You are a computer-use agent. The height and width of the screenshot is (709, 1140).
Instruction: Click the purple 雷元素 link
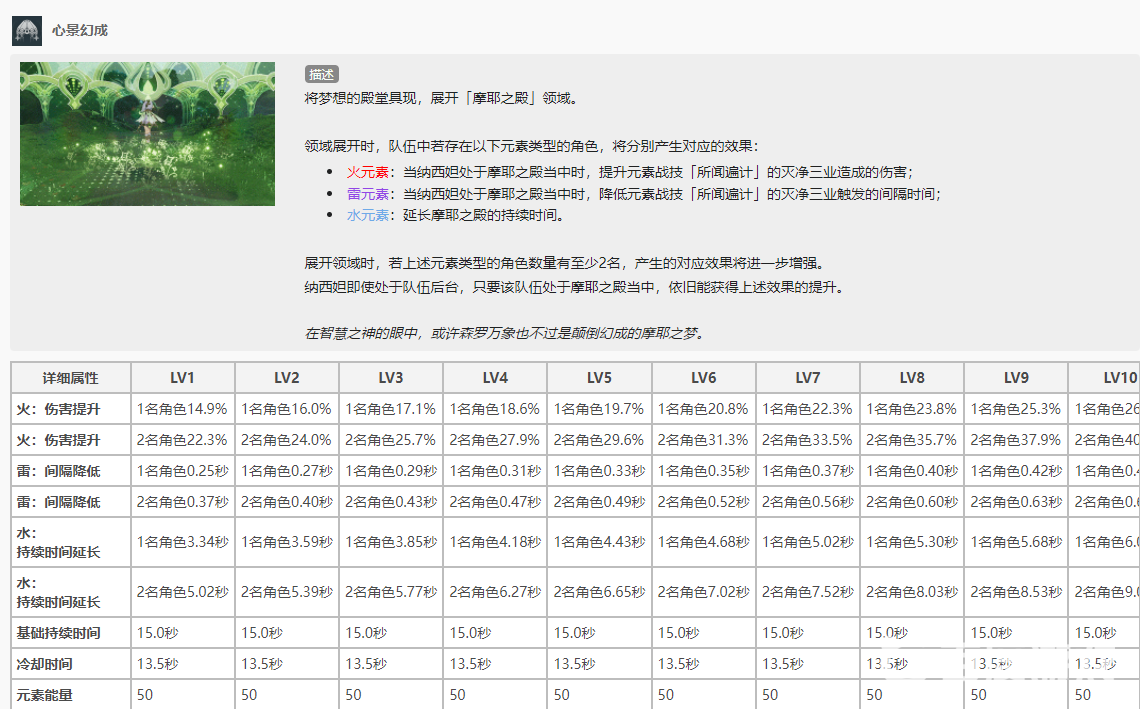(x=368, y=194)
